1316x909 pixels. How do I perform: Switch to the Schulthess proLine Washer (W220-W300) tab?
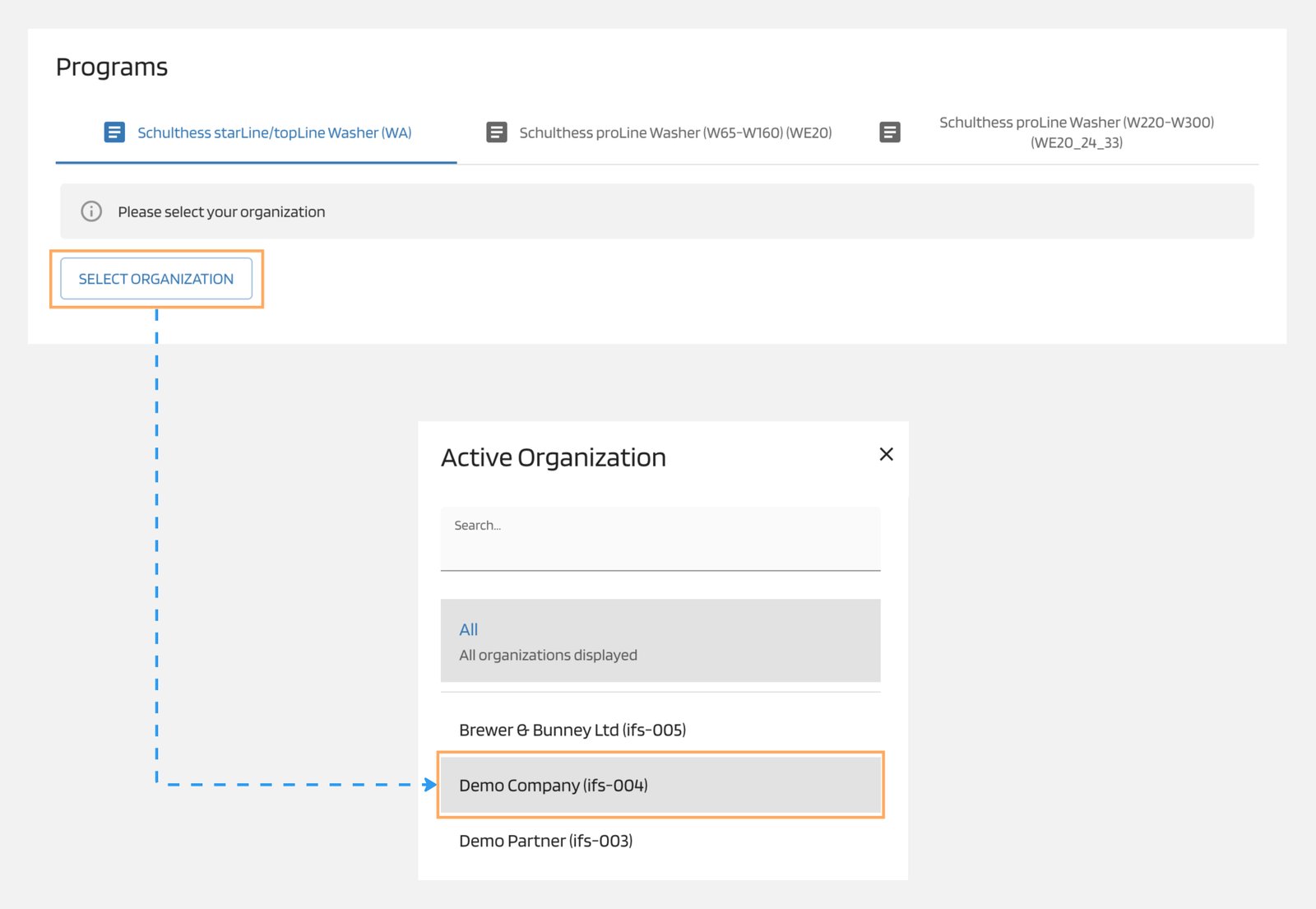[1077, 131]
